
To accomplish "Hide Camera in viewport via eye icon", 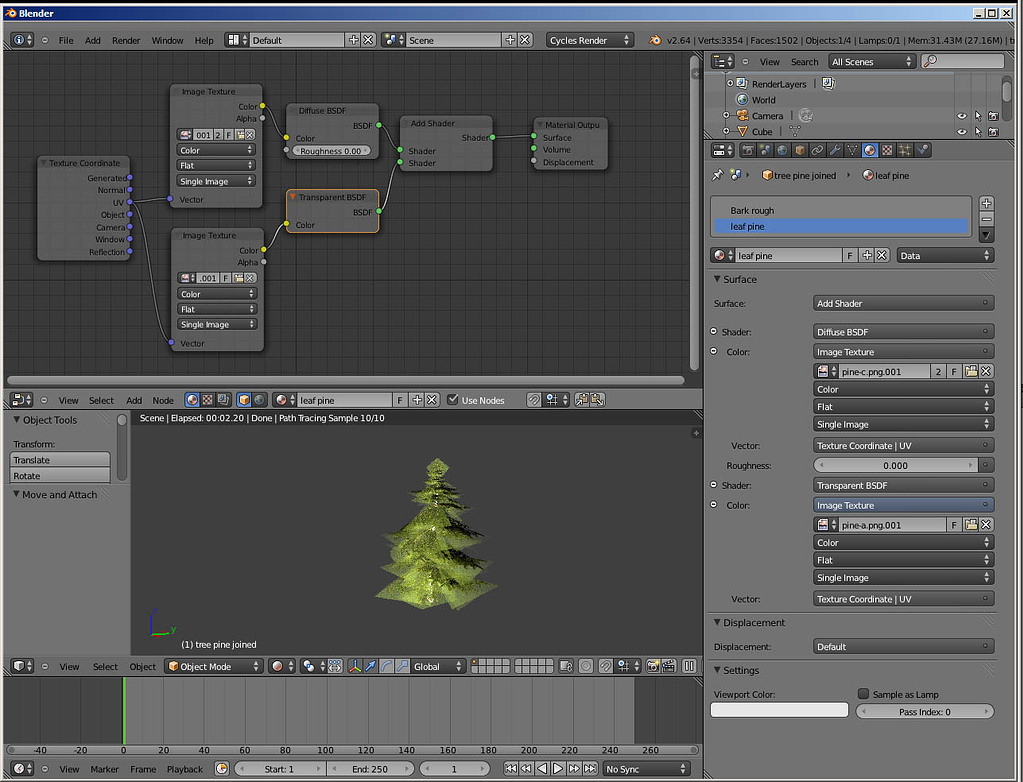I will pyautogui.click(x=962, y=115).
